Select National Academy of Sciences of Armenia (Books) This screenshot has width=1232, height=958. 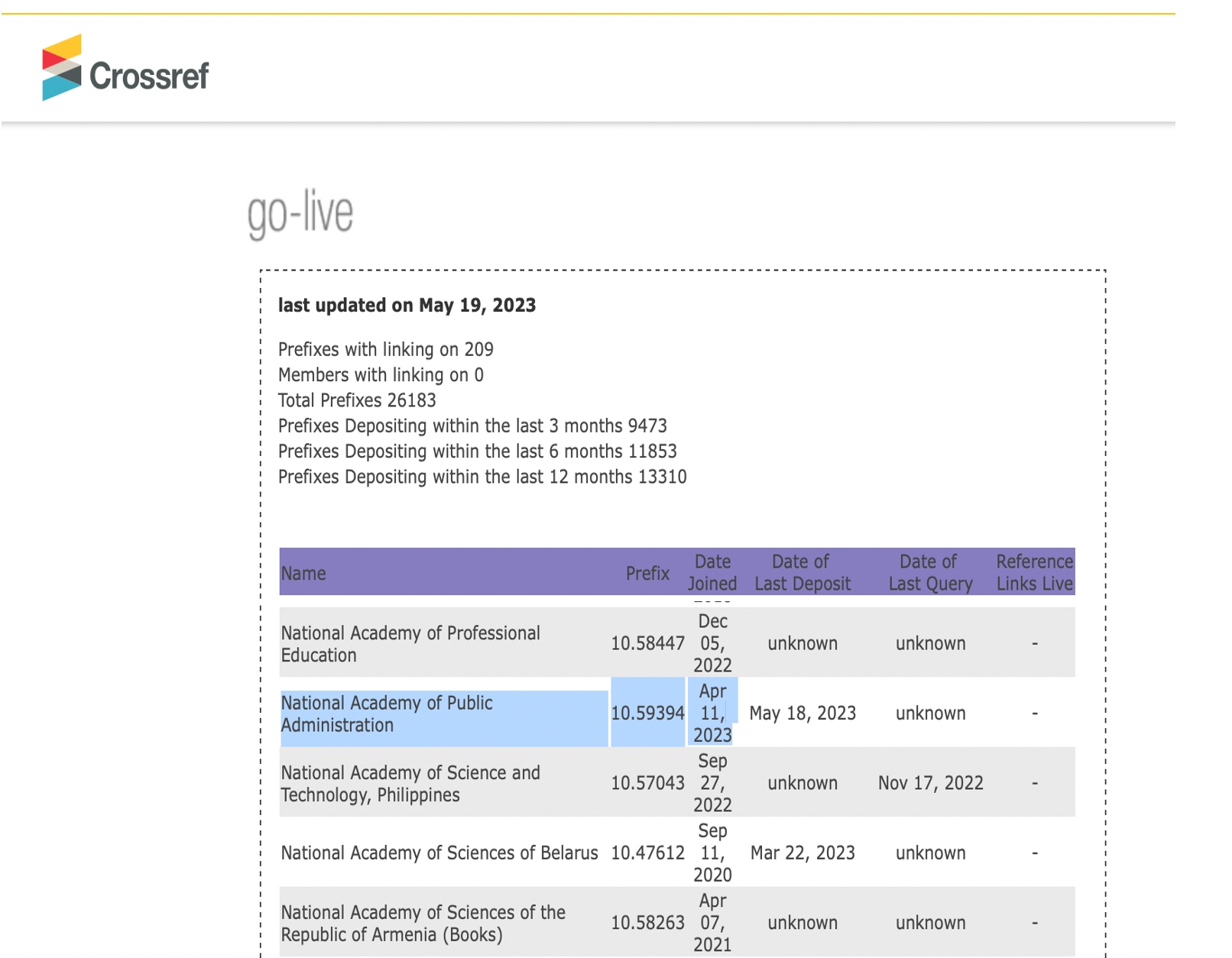coord(423,924)
